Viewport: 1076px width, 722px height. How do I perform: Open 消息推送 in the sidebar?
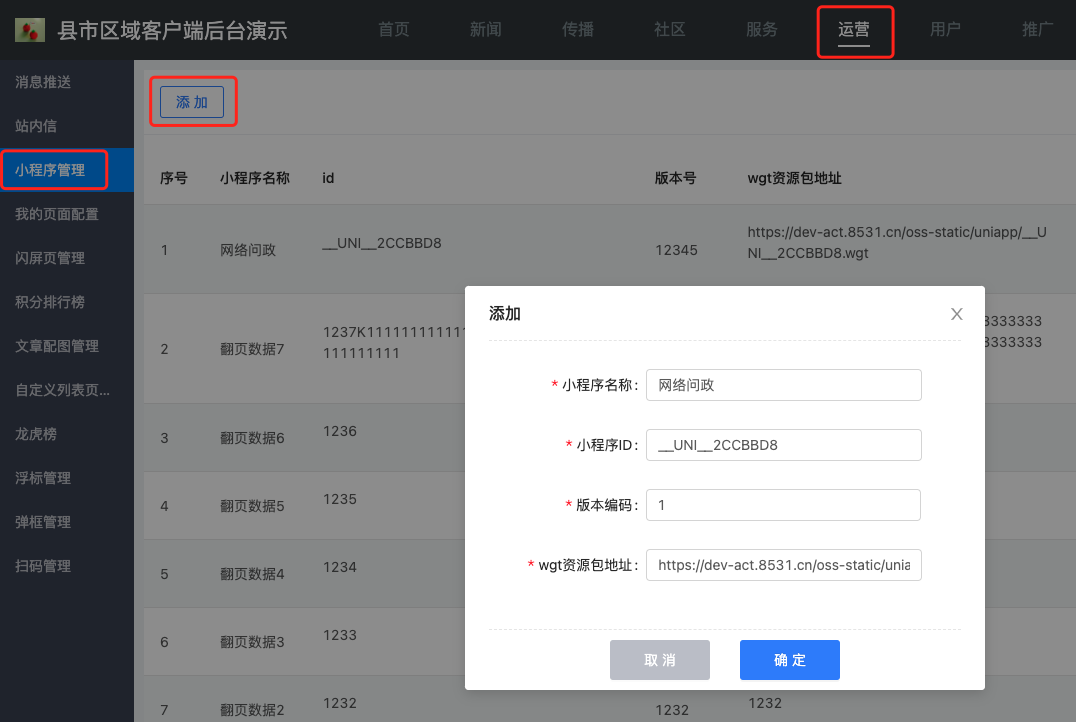pyautogui.click(x=43, y=82)
